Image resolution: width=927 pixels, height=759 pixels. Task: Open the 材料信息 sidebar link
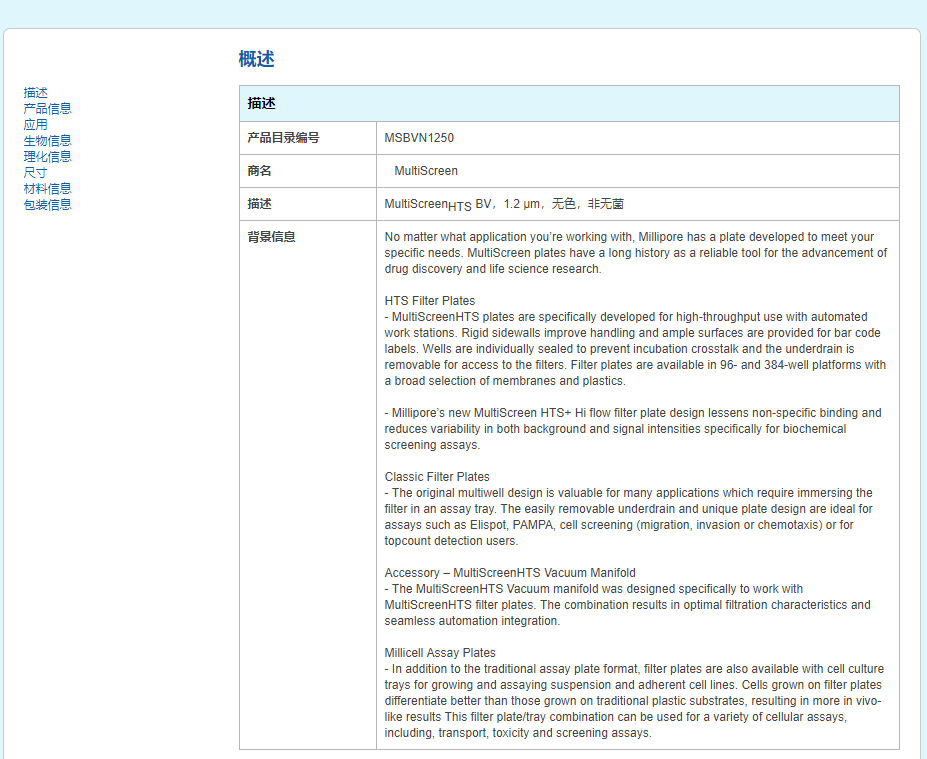coord(47,189)
